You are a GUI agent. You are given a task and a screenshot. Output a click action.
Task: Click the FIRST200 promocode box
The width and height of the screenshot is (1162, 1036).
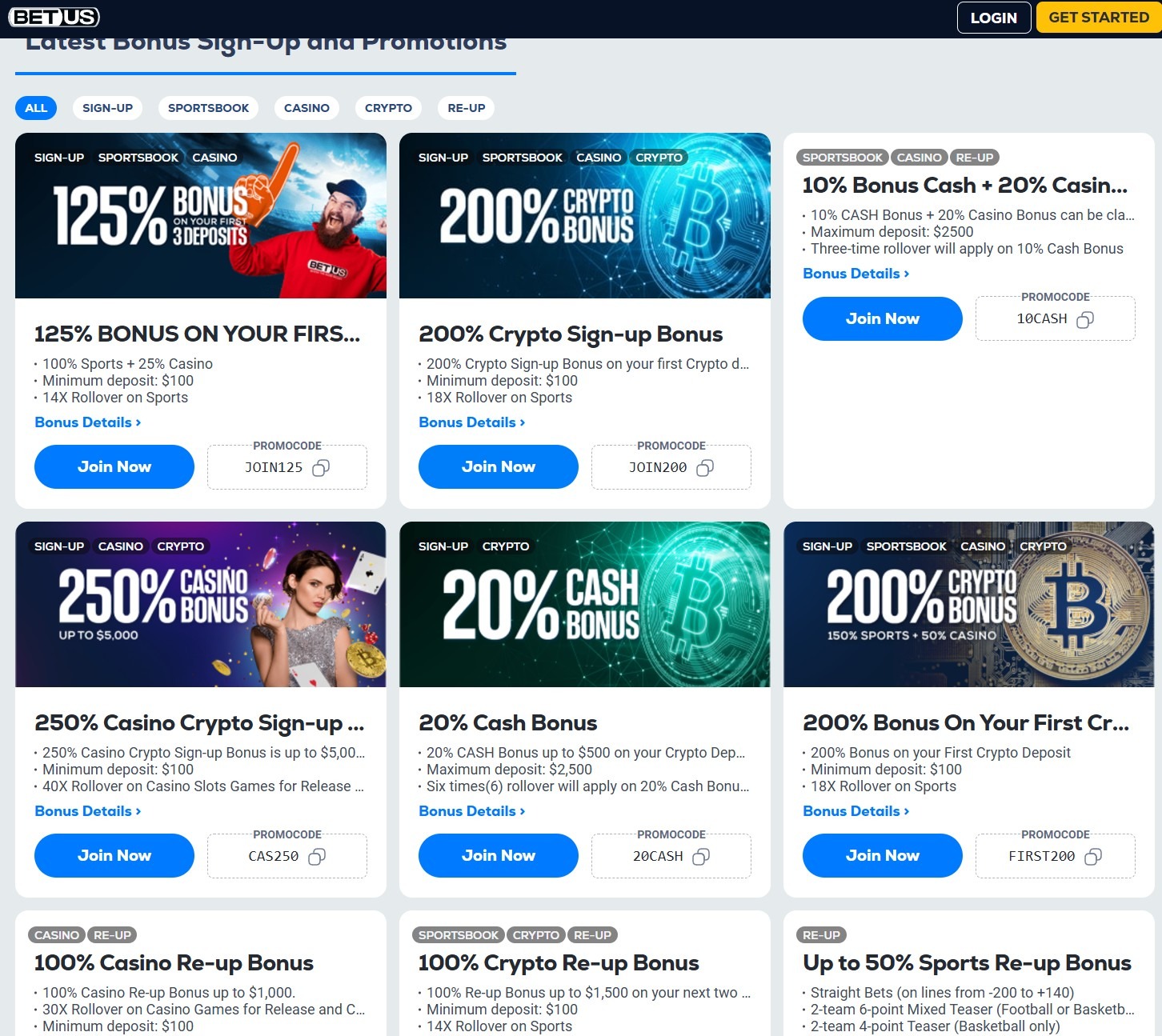click(x=1056, y=856)
